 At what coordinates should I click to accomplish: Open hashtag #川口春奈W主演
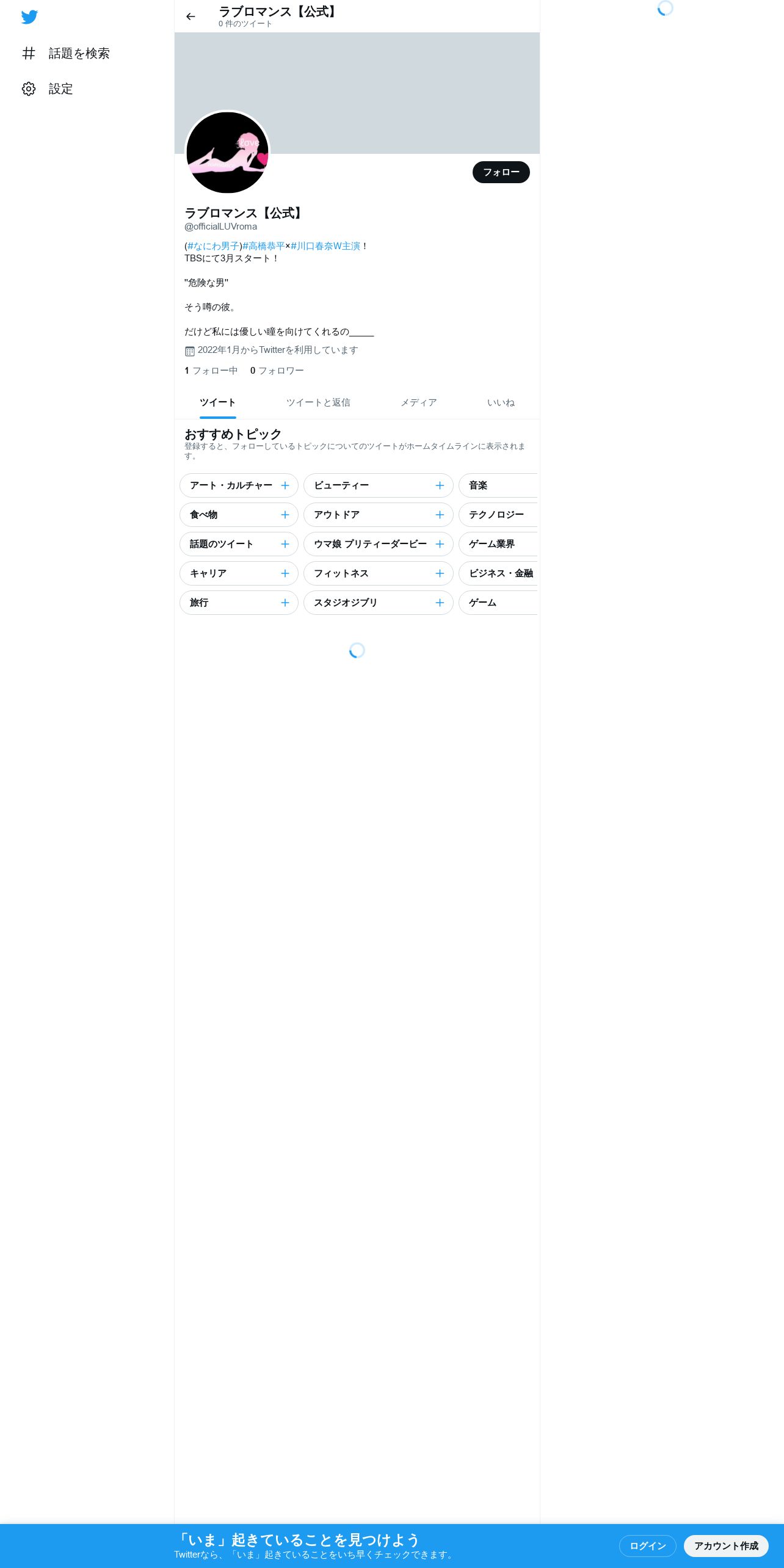[325, 246]
